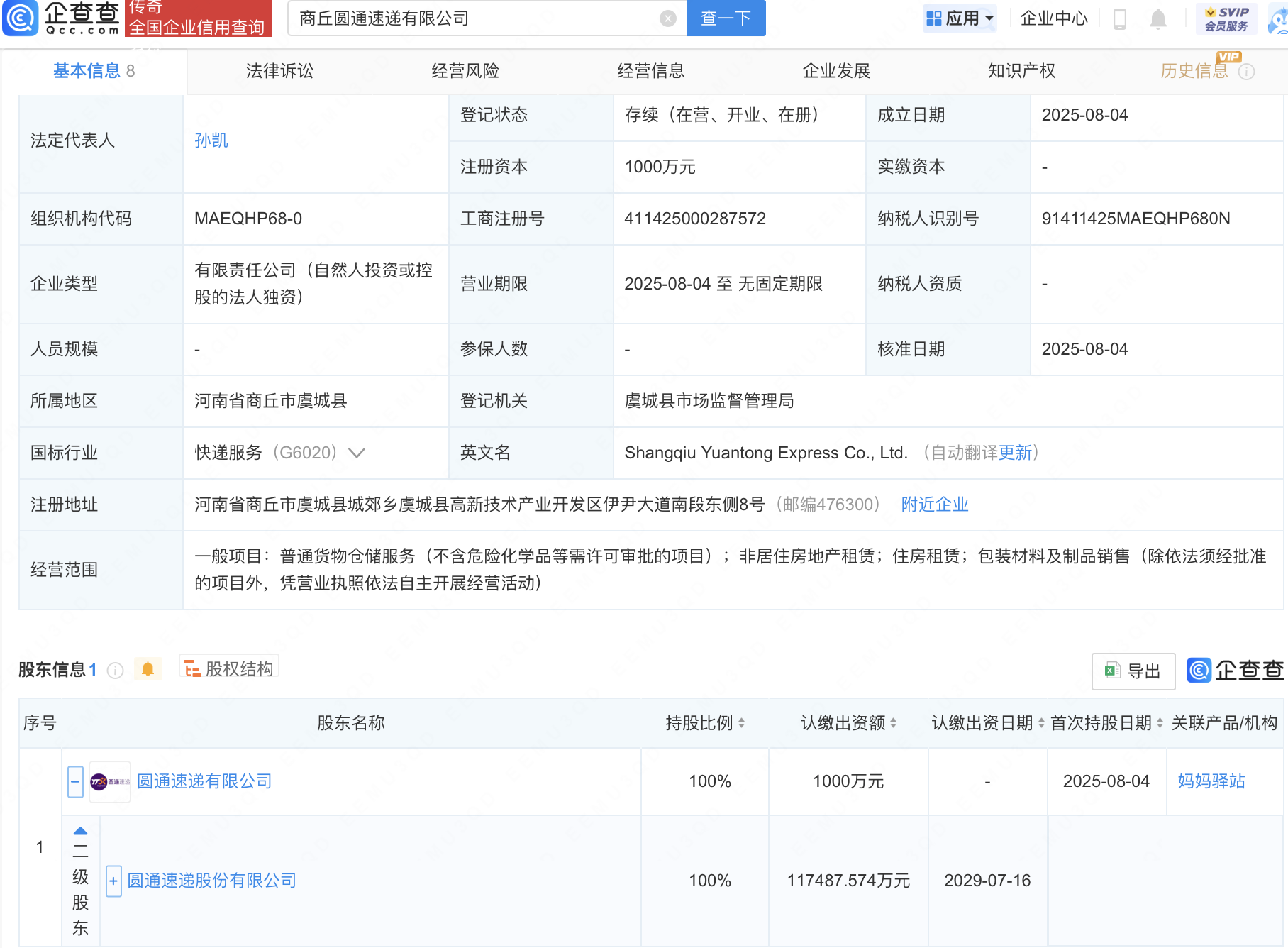Open the equity structure view (股权结构)
The width and height of the screenshot is (1288, 948).
pos(229,668)
